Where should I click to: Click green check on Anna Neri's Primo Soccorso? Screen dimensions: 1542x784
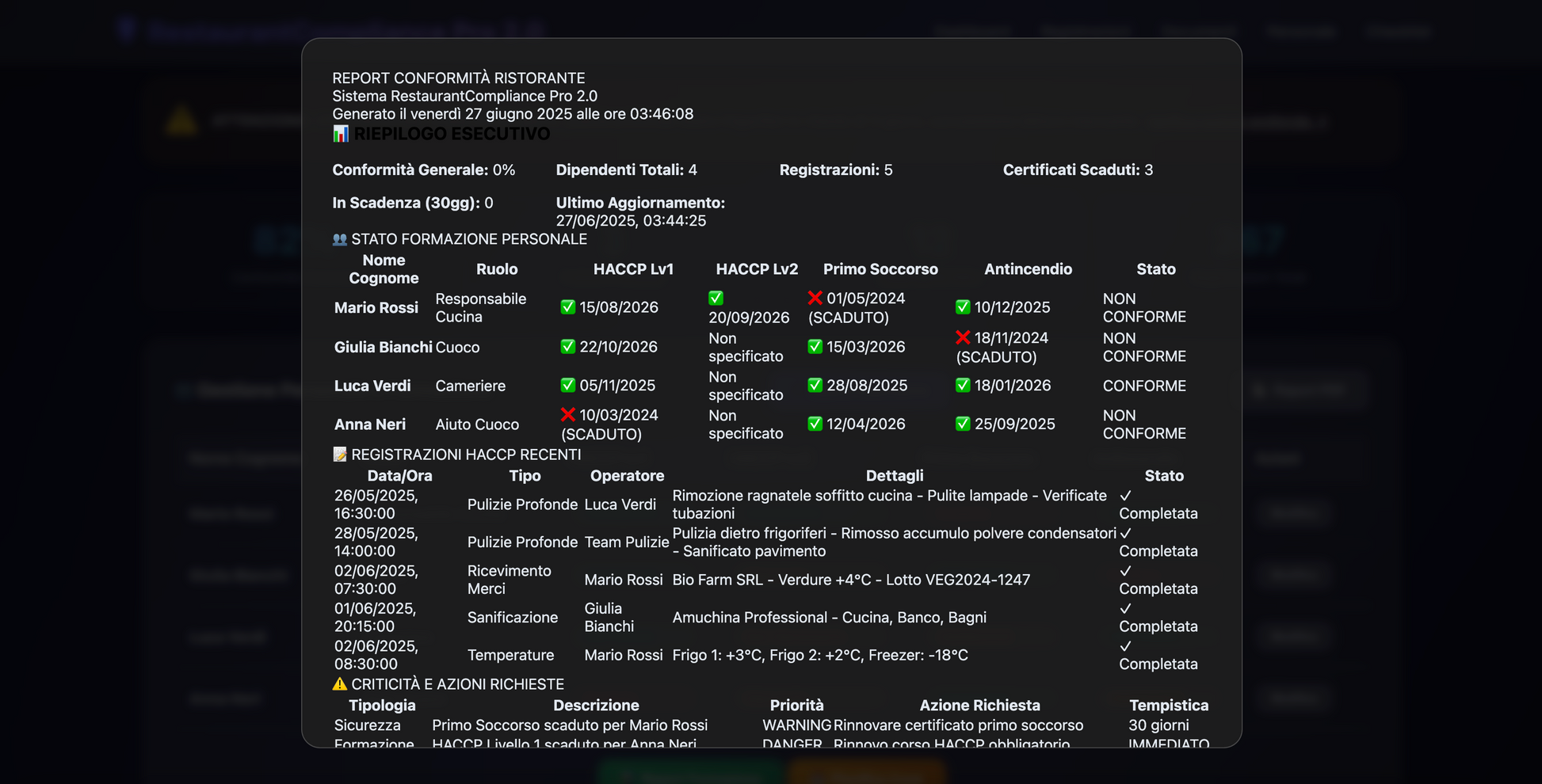click(815, 424)
